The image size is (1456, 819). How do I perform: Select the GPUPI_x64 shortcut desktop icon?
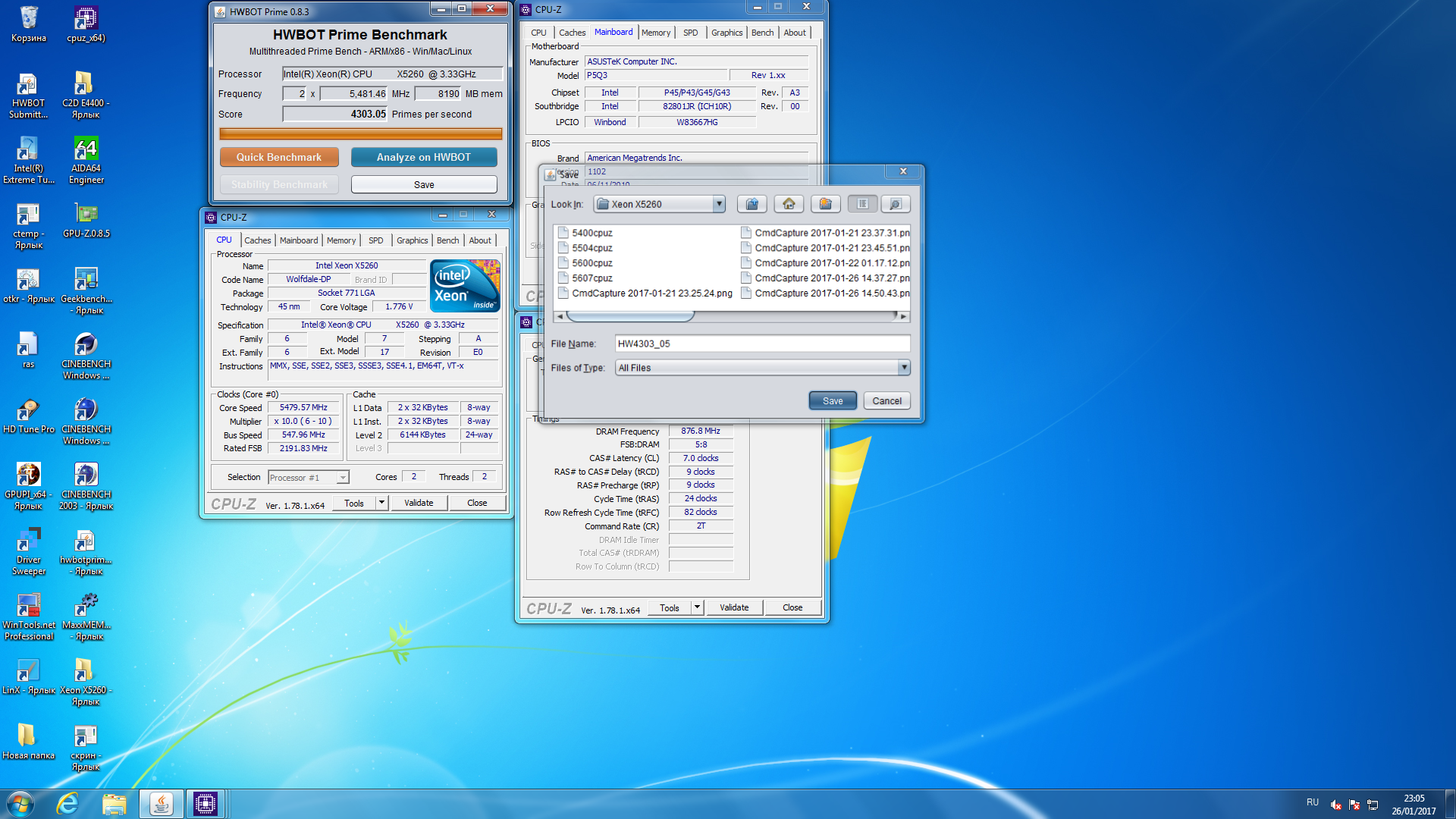coord(28,487)
